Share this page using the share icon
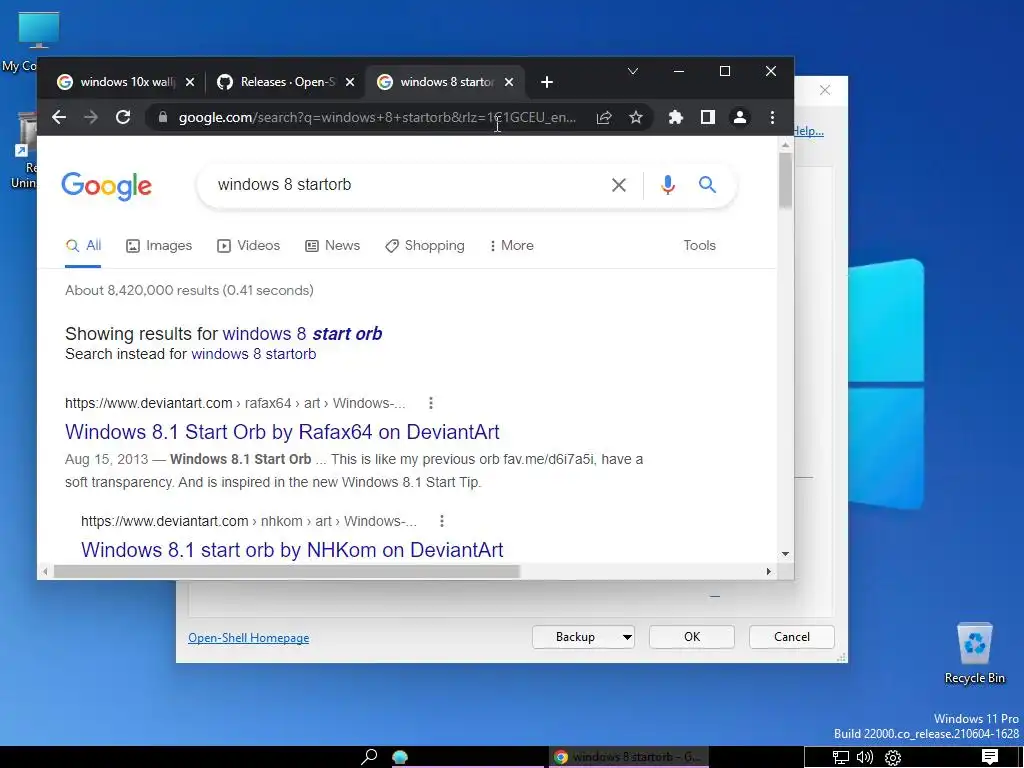Image resolution: width=1024 pixels, height=768 pixels. click(x=604, y=118)
